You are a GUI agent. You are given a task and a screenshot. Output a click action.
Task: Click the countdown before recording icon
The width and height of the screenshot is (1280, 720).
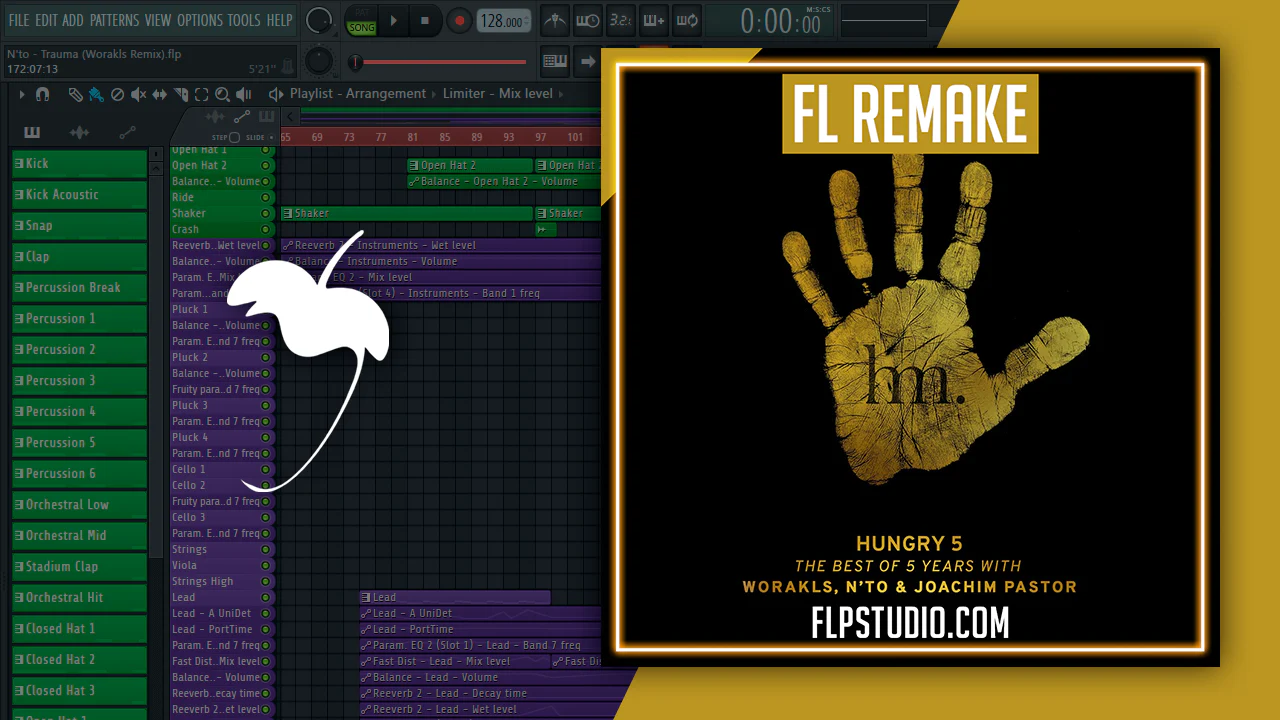621,20
